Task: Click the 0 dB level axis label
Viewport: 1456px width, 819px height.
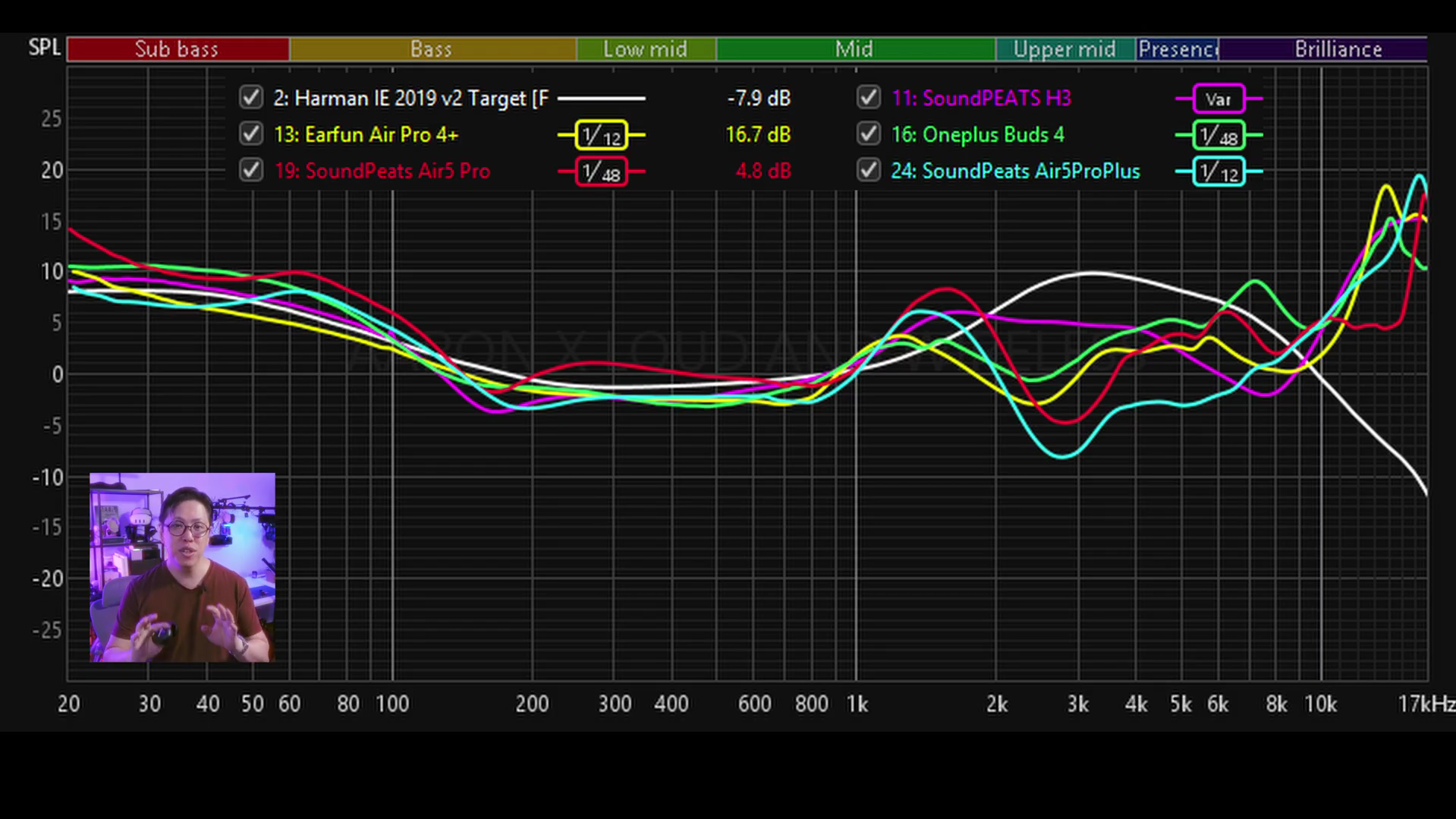Action: pos(57,374)
